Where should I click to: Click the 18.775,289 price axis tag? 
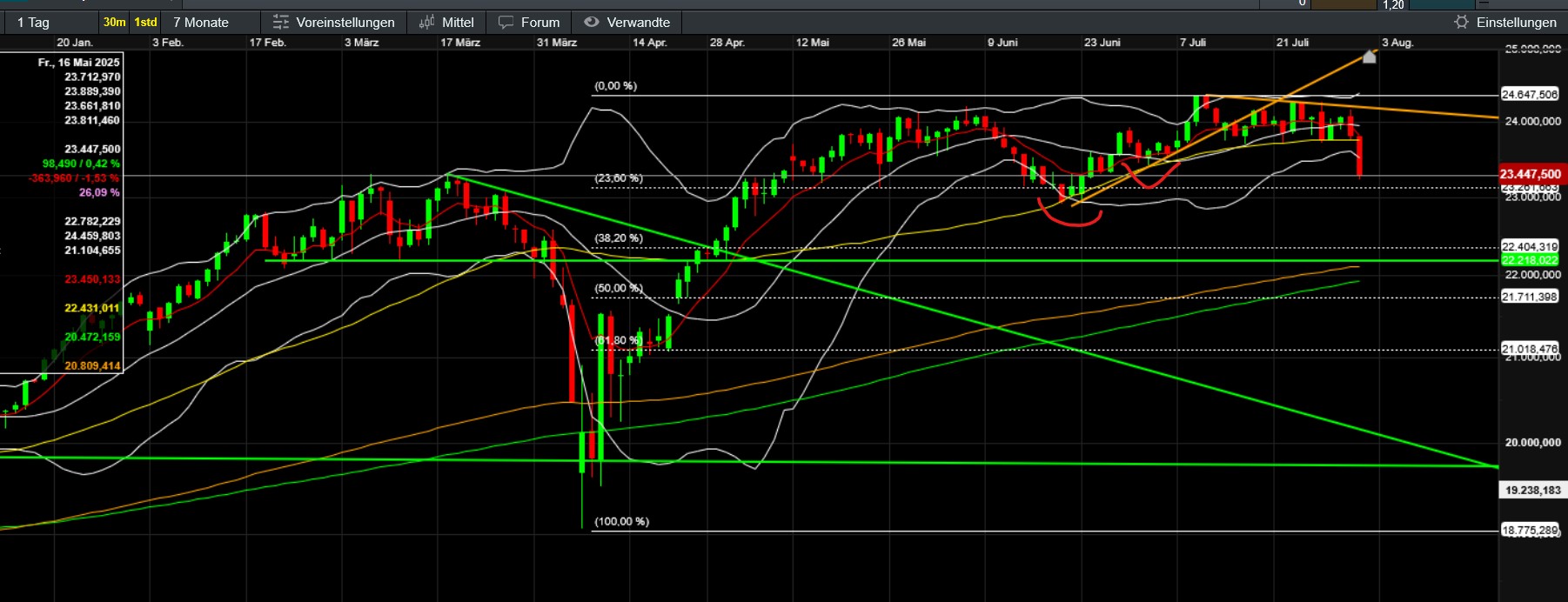[1530, 530]
